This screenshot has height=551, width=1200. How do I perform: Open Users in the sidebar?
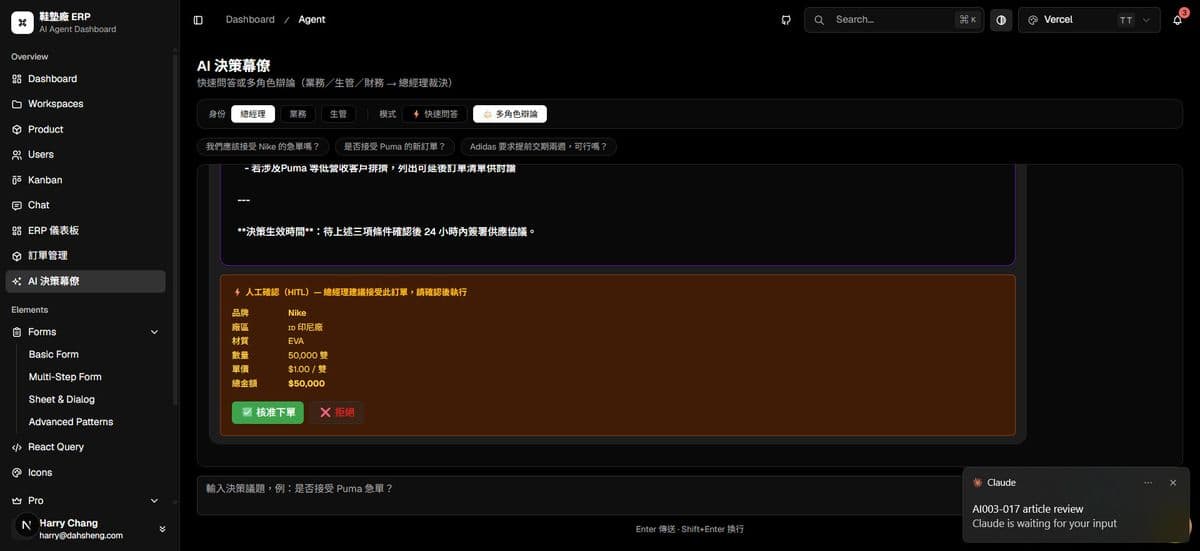coord(86,155)
